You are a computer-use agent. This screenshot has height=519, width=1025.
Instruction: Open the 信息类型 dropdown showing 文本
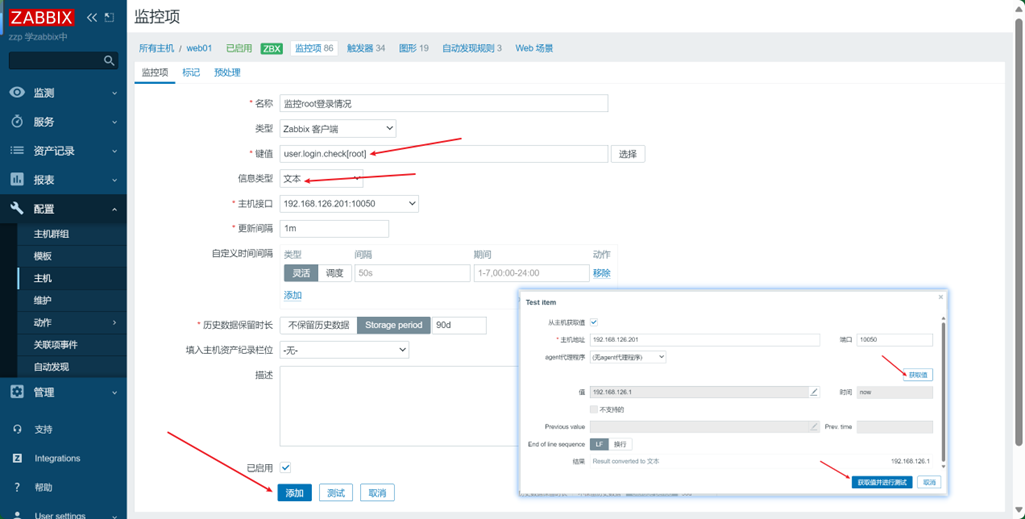(x=321, y=178)
